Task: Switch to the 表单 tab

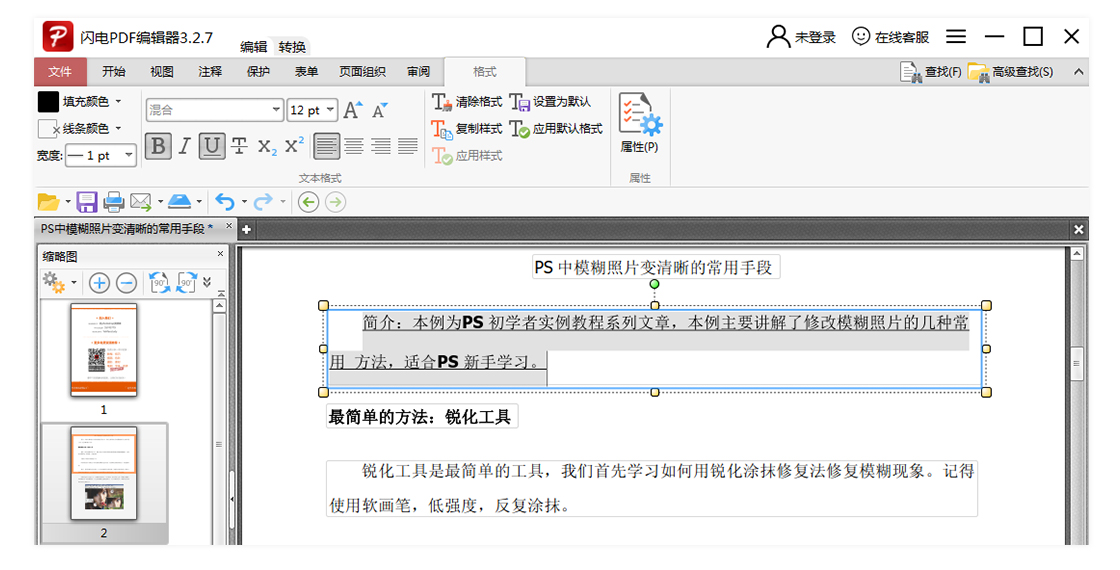Action: point(306,71)
